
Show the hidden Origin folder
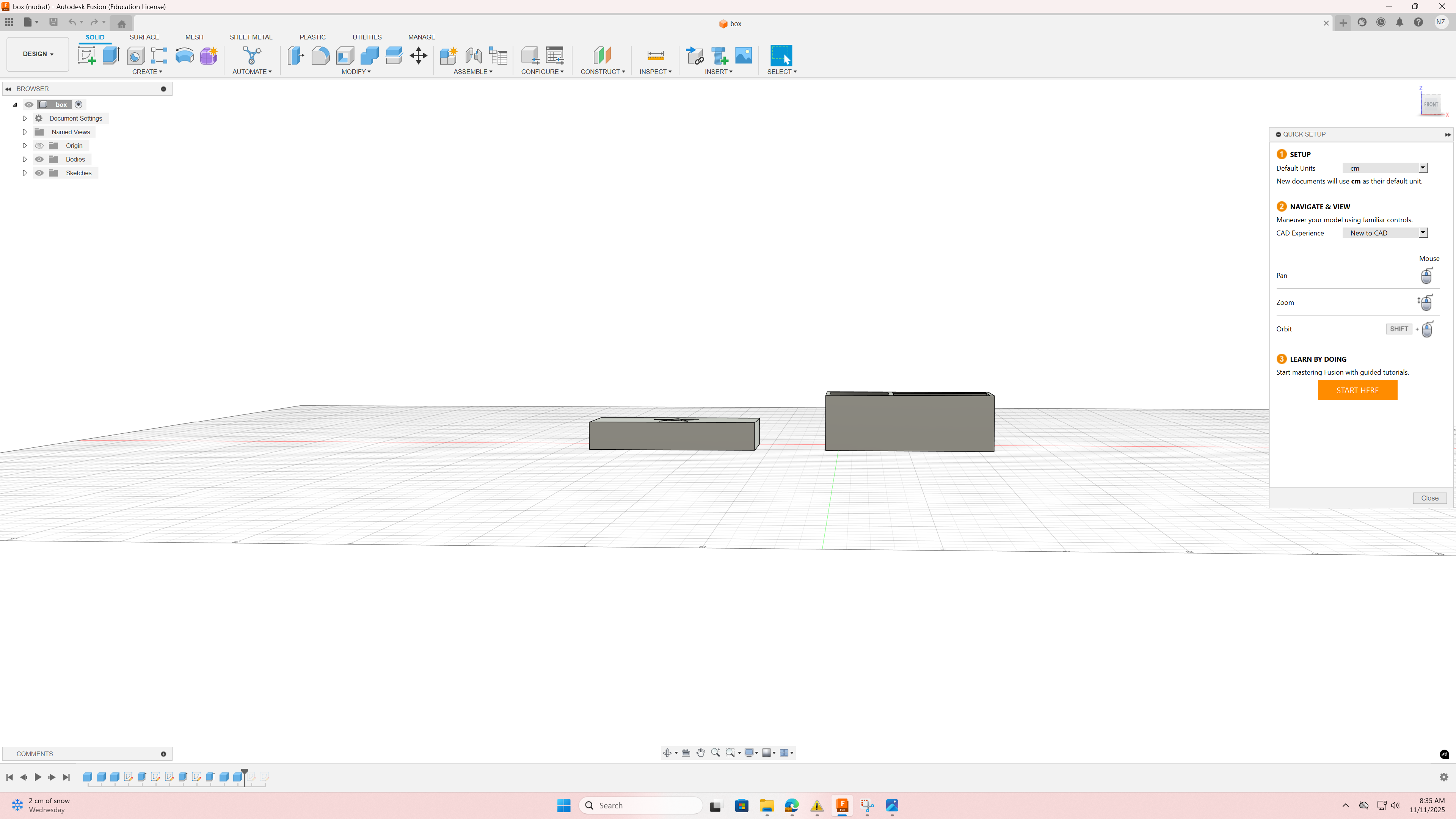click(x=39, y=146)
